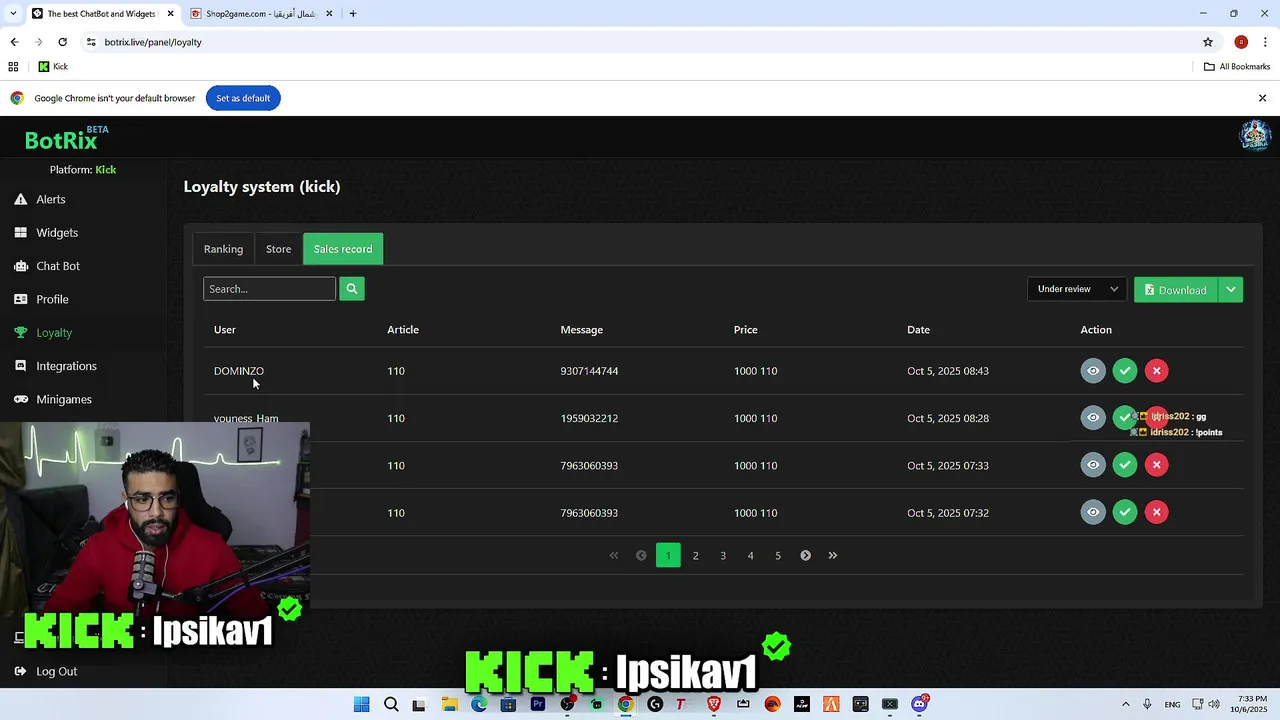The image size is (1280, 720).
Task: Click the address bar URL
Action: tap(152, 42)
